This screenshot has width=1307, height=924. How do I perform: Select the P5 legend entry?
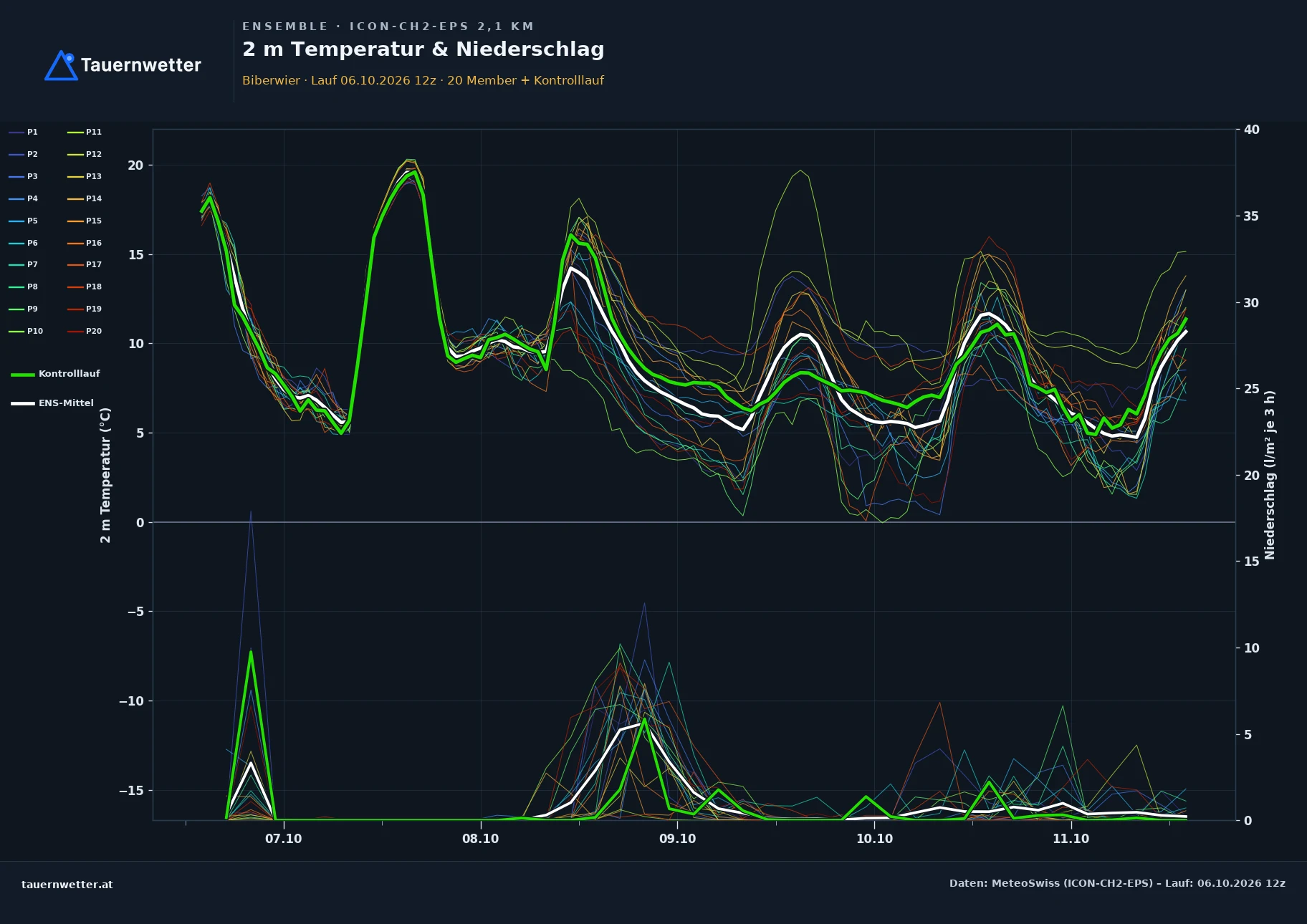(x=23, y=221)
